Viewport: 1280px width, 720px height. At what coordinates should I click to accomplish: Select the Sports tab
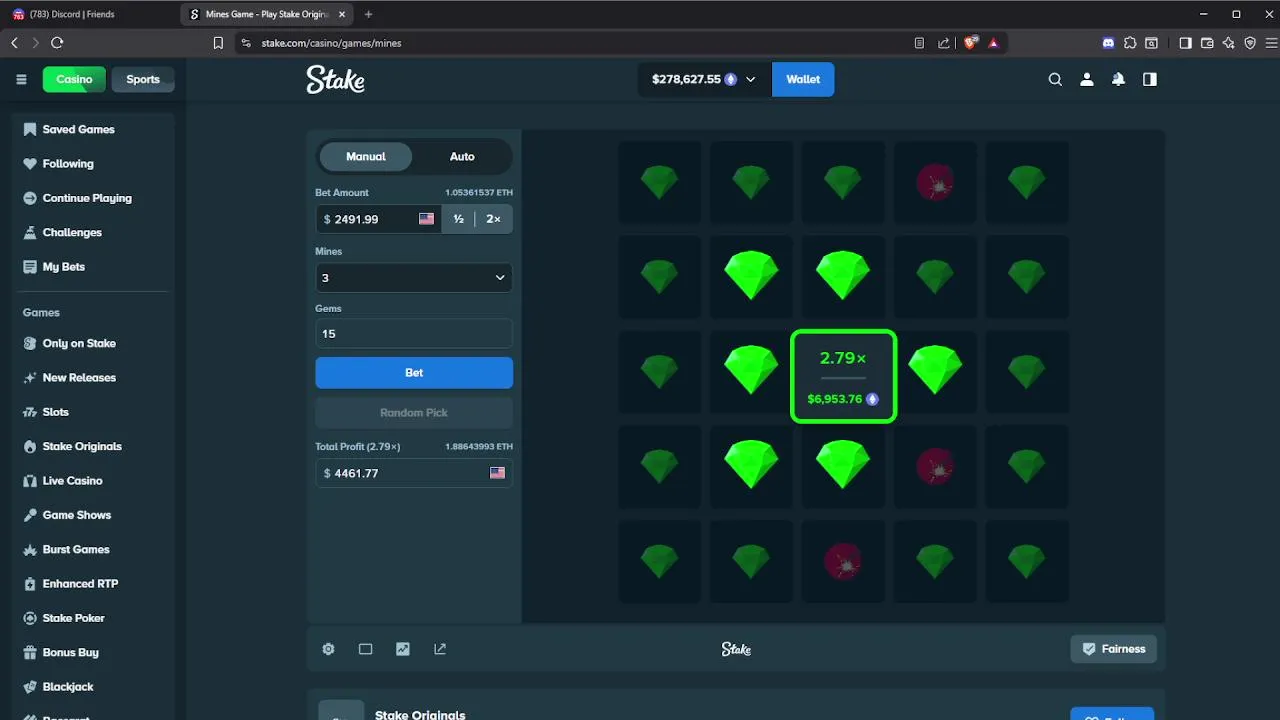coord(143,80)
